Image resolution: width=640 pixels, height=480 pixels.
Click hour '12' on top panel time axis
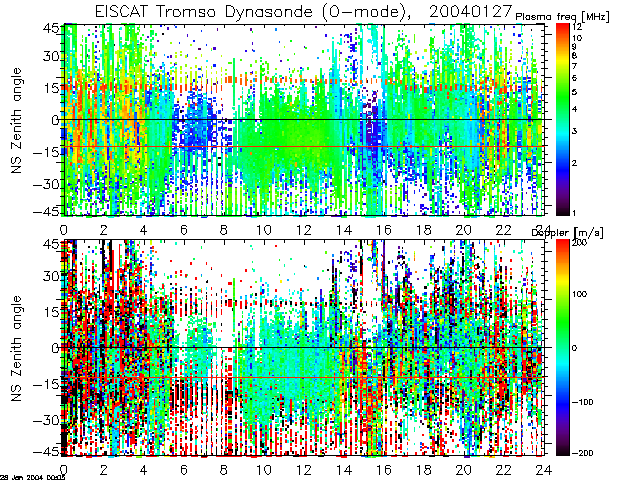pyautogui.click(x=304, y=230)
